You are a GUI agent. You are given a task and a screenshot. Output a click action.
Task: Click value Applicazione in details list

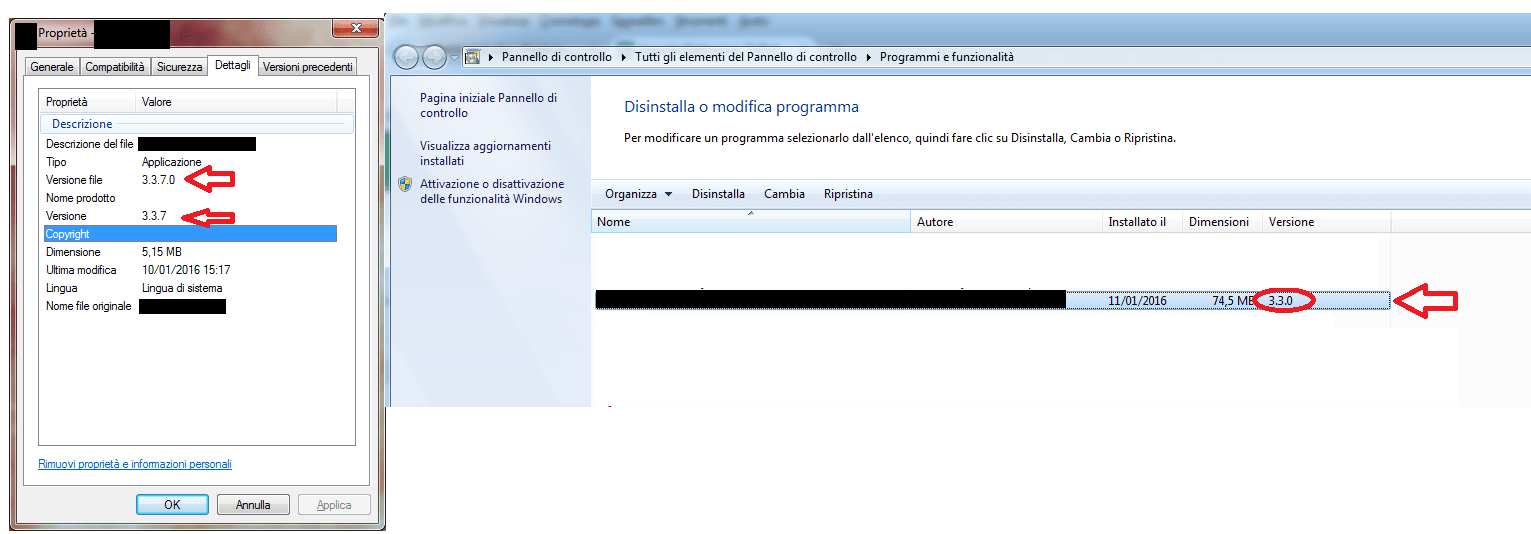coord(171,162)
